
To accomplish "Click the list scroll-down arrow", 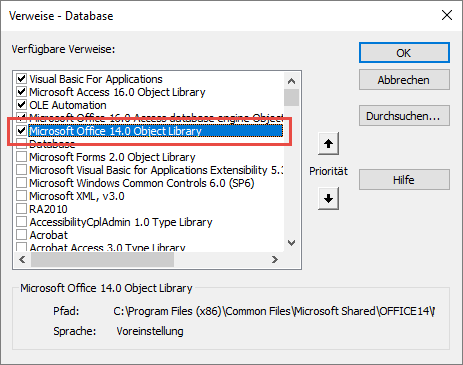I will 291,243.
